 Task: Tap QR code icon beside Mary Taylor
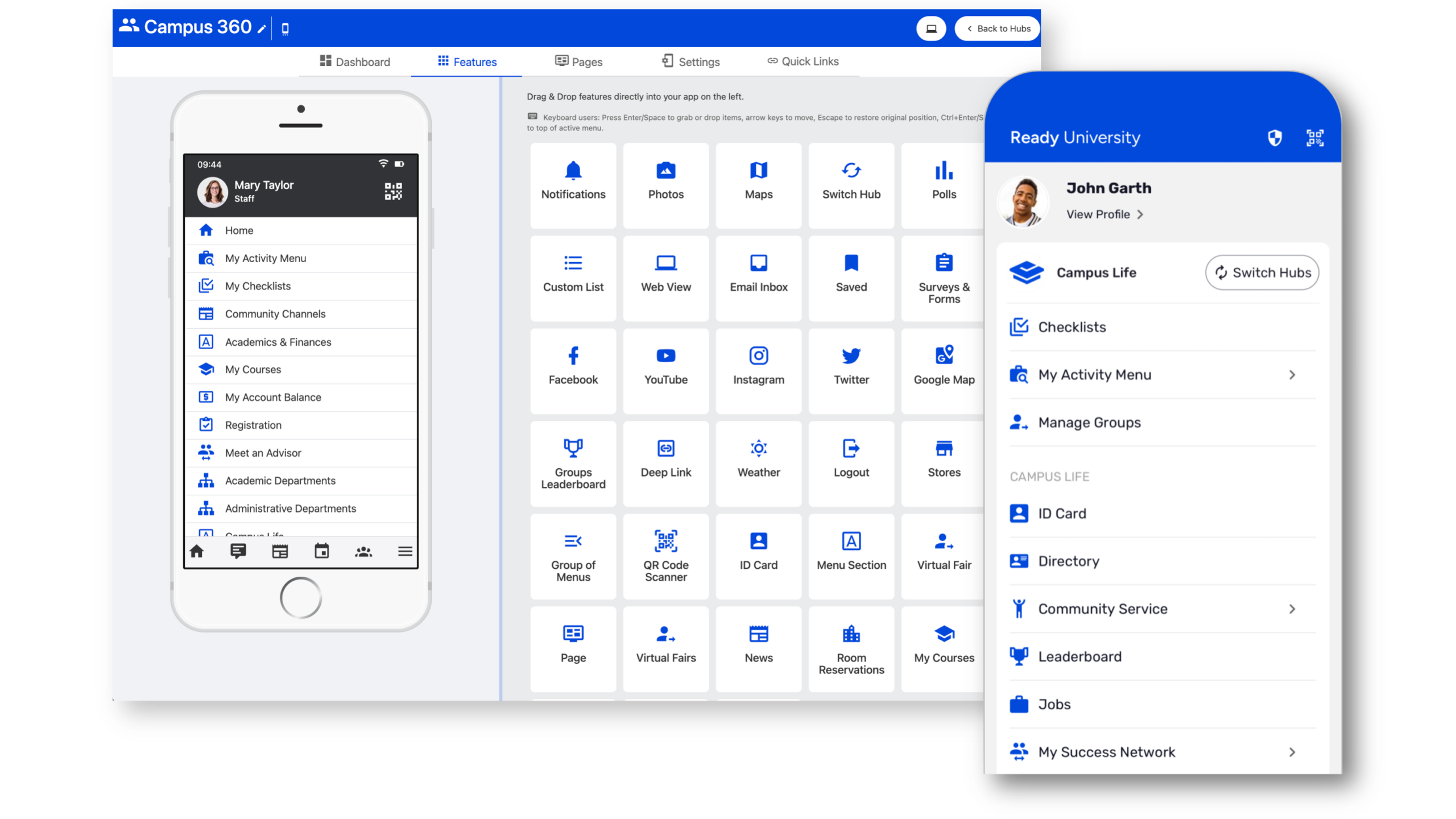(393, 191)
